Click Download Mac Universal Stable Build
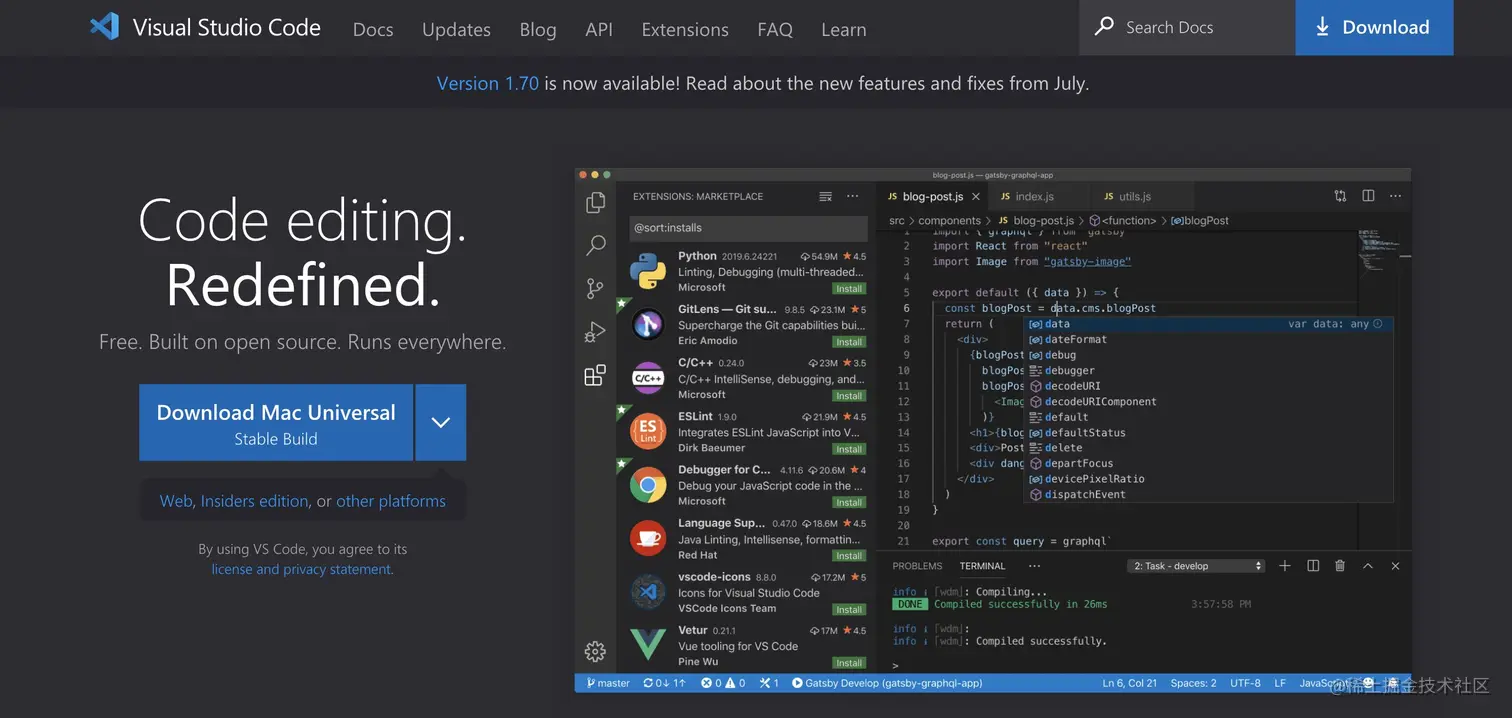The width and height of the screenshot is (1512, 718). [276, 422]
